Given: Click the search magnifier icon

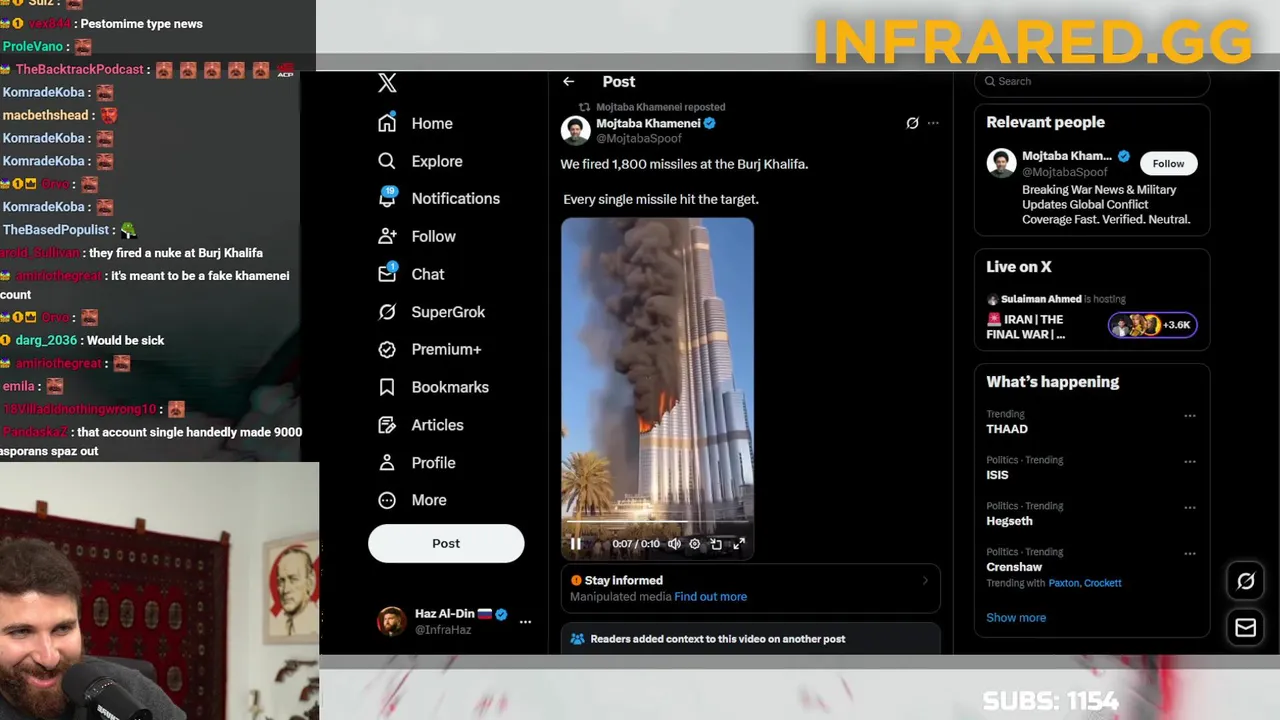Looking at the screenshot, I should [990, 82].
